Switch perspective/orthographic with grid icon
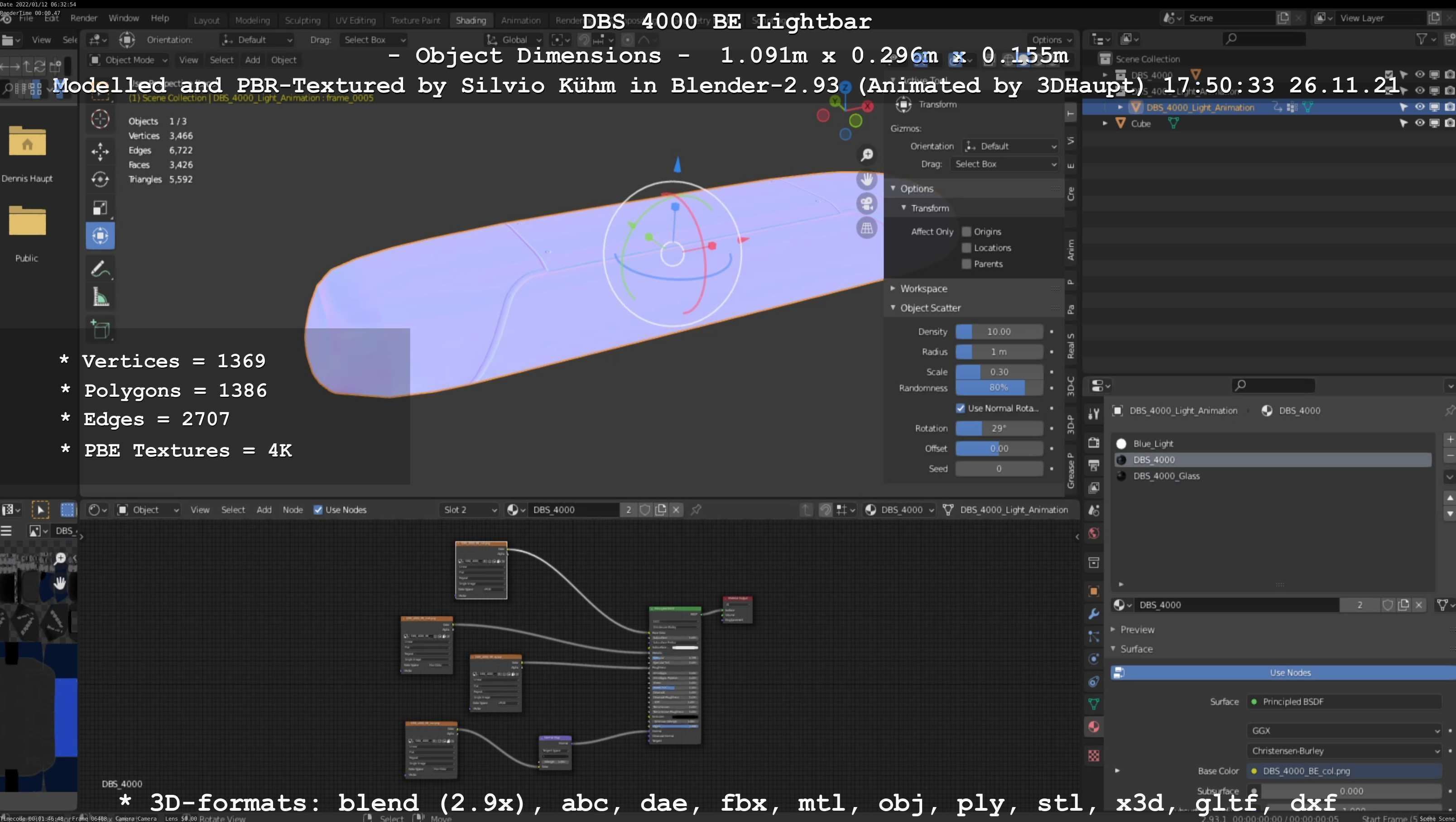1456x822 pixels. click(866, 228)
